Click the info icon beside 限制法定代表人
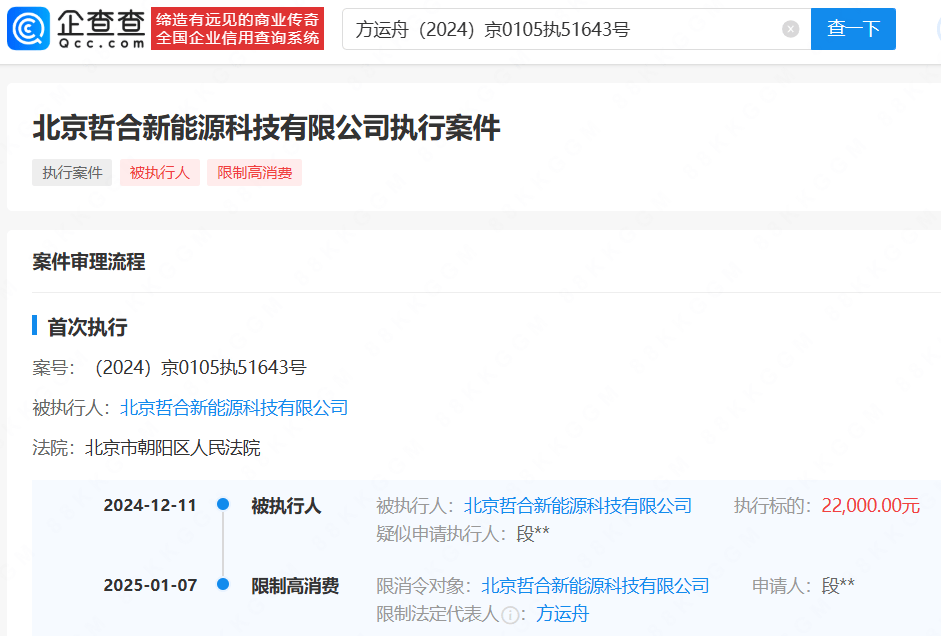The width and height of the screenshot is (941, 636). pyautogui.click(x=510, y=615)
